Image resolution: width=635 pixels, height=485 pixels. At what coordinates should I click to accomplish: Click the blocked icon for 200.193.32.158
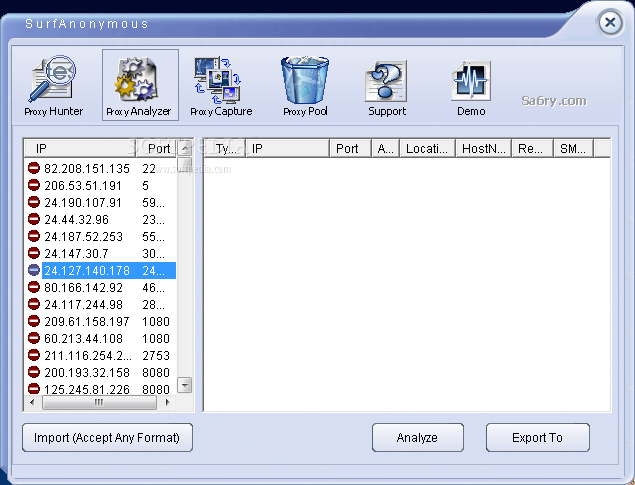[x=34, y=372]
